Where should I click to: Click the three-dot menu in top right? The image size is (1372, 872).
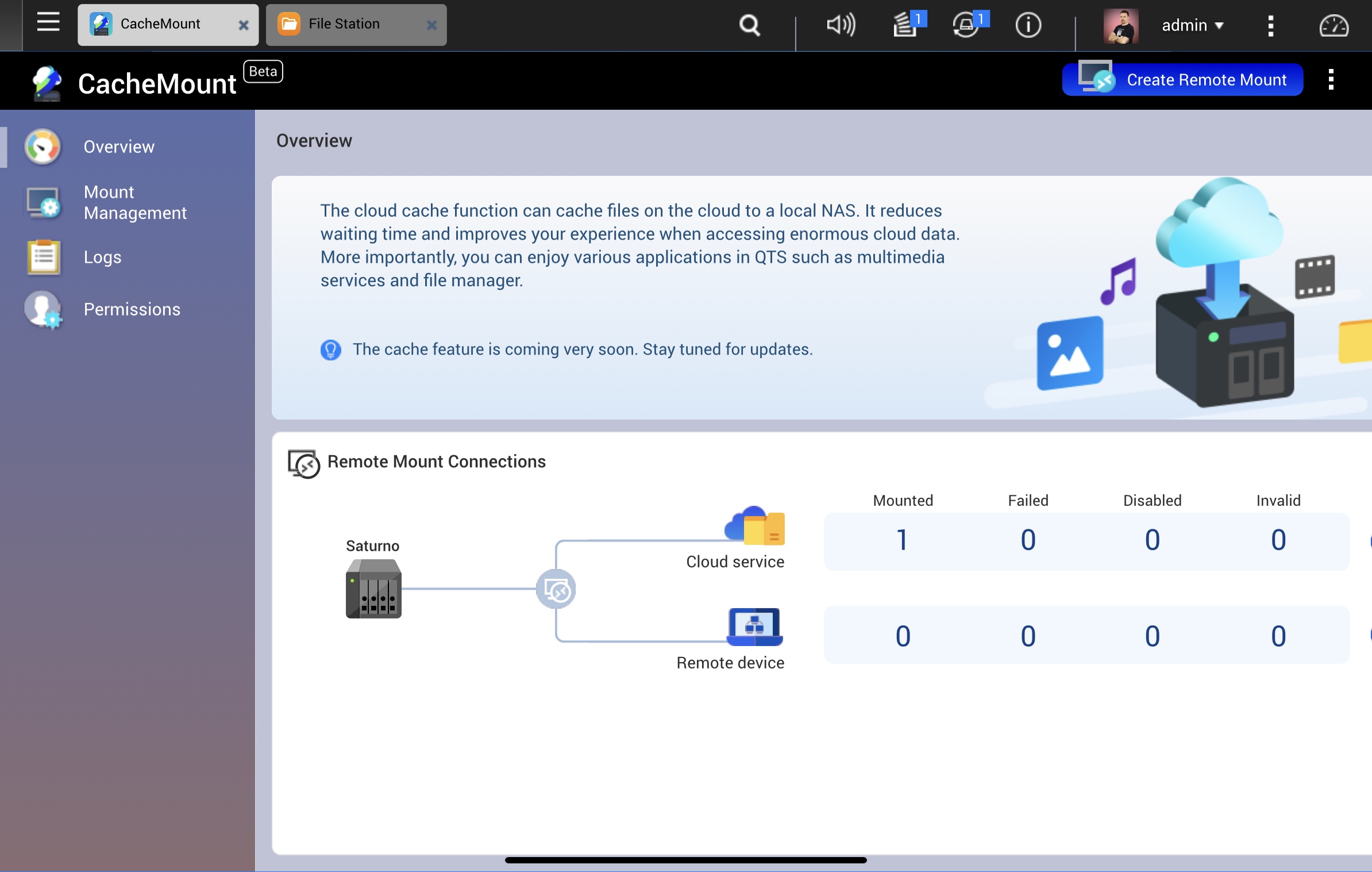(x=1331, y=79)
